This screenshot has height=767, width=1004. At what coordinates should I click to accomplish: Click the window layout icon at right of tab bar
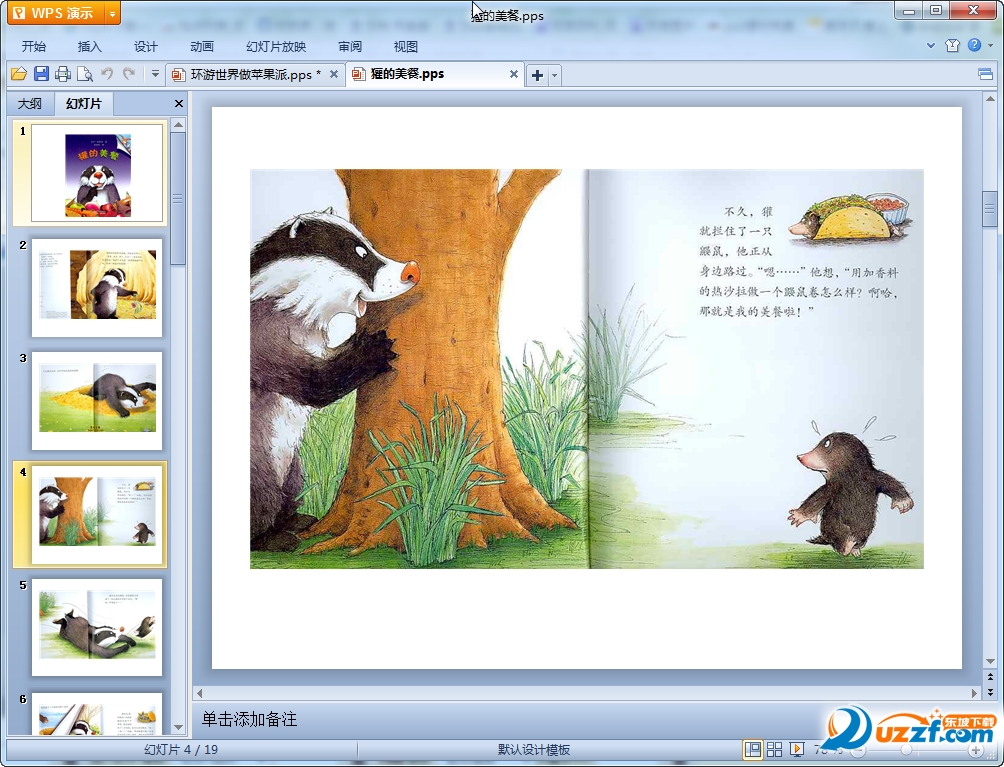(985, 74)
